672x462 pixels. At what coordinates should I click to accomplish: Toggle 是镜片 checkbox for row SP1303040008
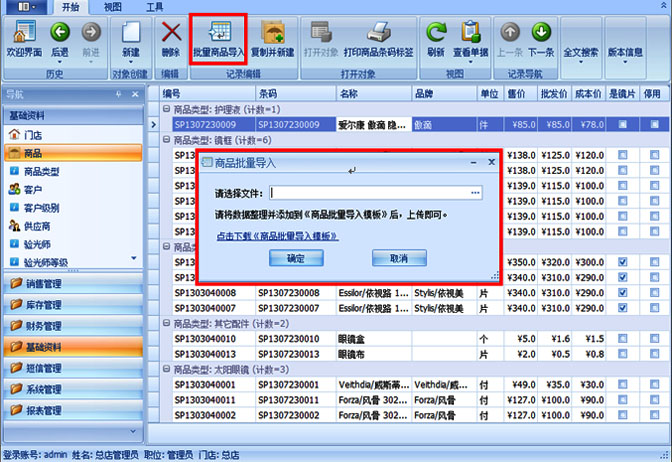(x=622, y=292)
